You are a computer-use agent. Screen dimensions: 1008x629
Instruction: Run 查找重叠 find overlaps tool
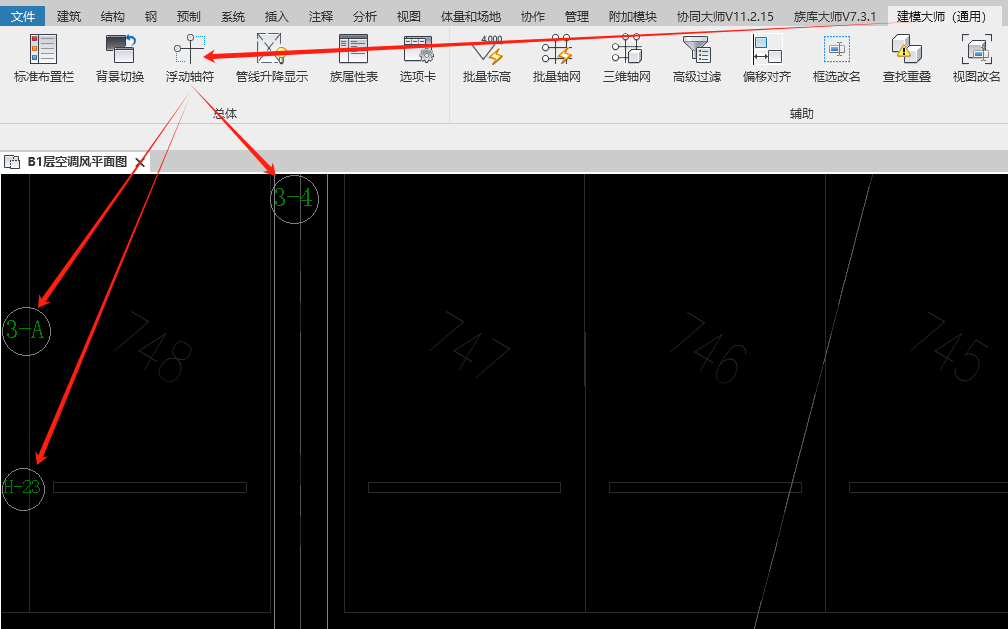coord(906,59)
